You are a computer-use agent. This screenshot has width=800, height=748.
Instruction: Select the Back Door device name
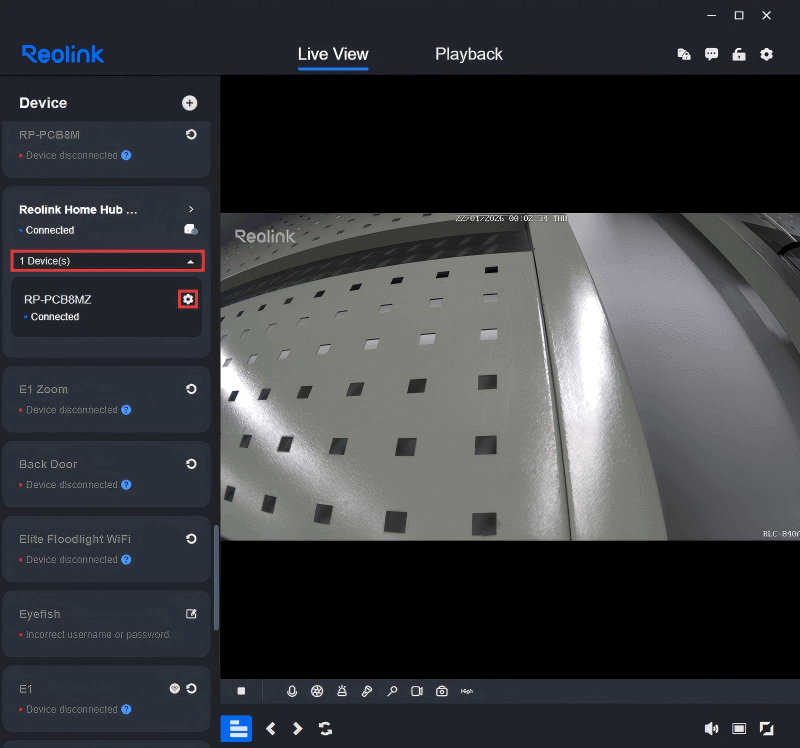coord(48,464)
